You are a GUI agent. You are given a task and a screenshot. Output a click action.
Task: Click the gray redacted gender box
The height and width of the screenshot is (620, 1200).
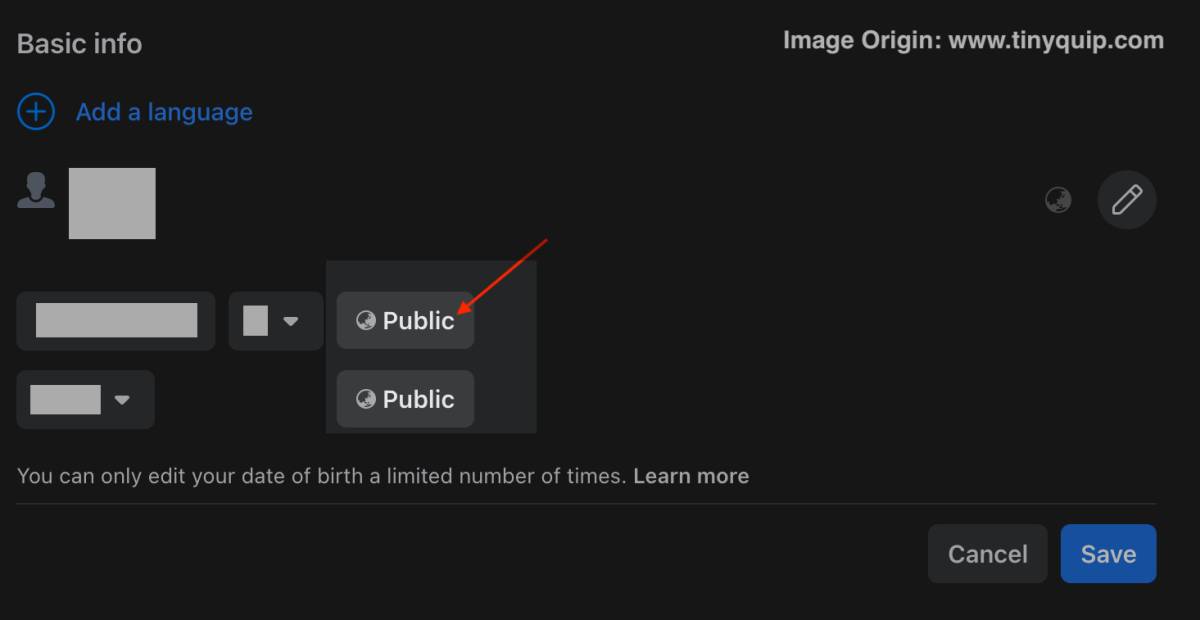tap(112, 203)
